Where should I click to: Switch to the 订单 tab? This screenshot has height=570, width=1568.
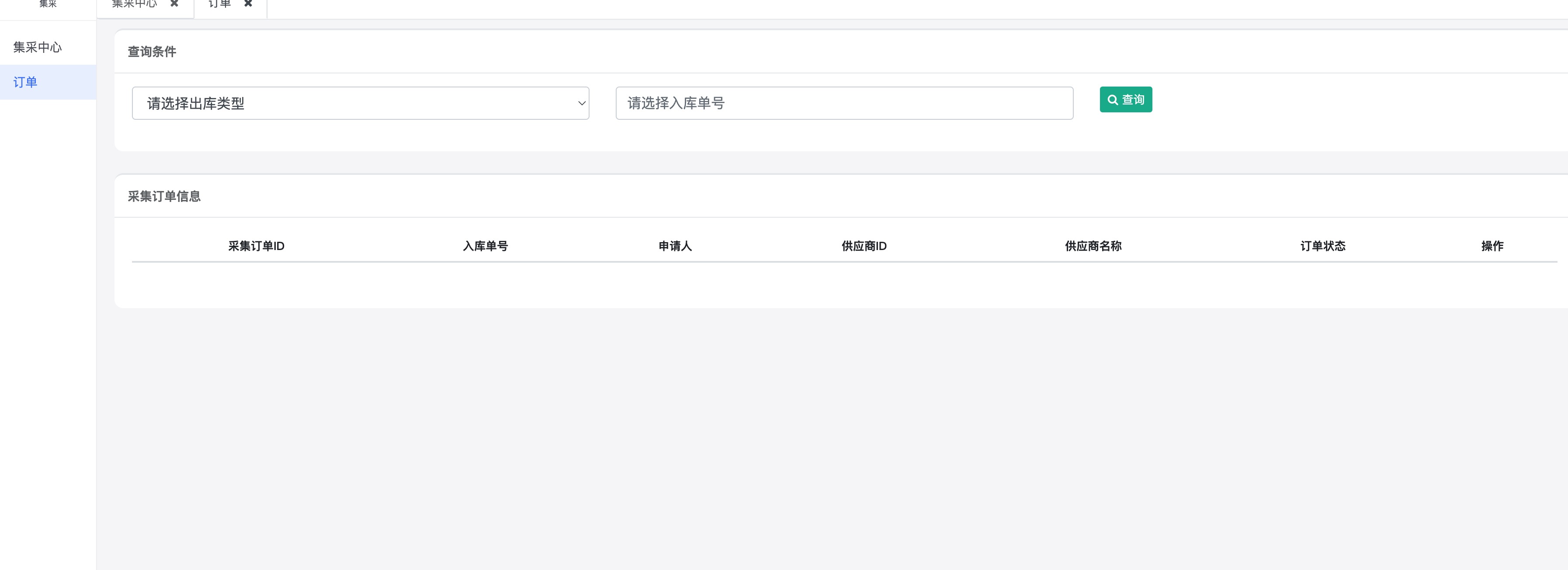click(x=220, y=3)
